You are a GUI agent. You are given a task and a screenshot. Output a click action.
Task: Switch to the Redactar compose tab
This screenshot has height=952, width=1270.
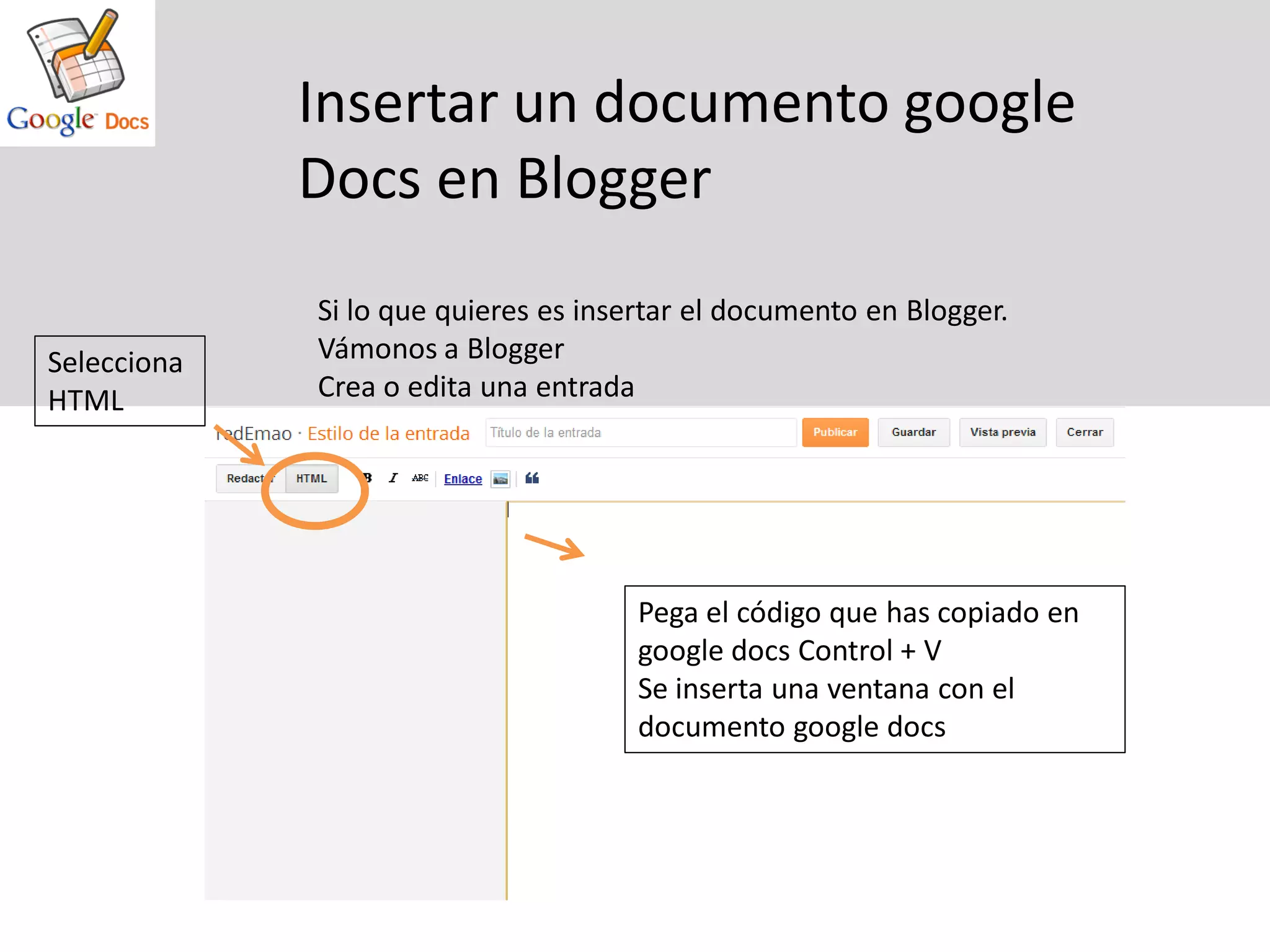pyautogui.click(x=251, y=478)
